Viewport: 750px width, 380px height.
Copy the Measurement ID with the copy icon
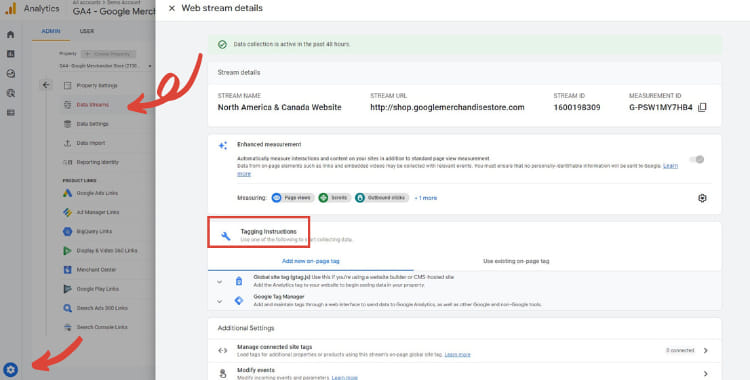(x=702, y=107)
